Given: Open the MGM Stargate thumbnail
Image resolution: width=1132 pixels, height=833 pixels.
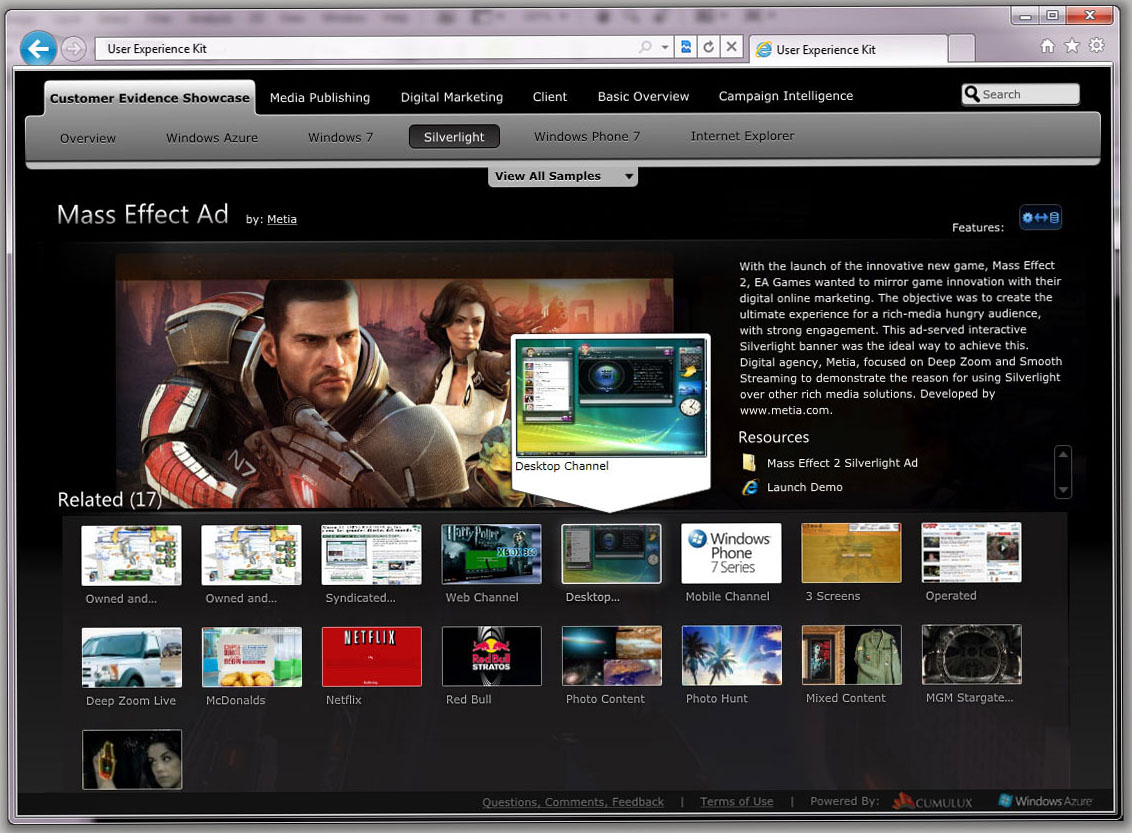Looking at the screenshot, I should [971, 654].
